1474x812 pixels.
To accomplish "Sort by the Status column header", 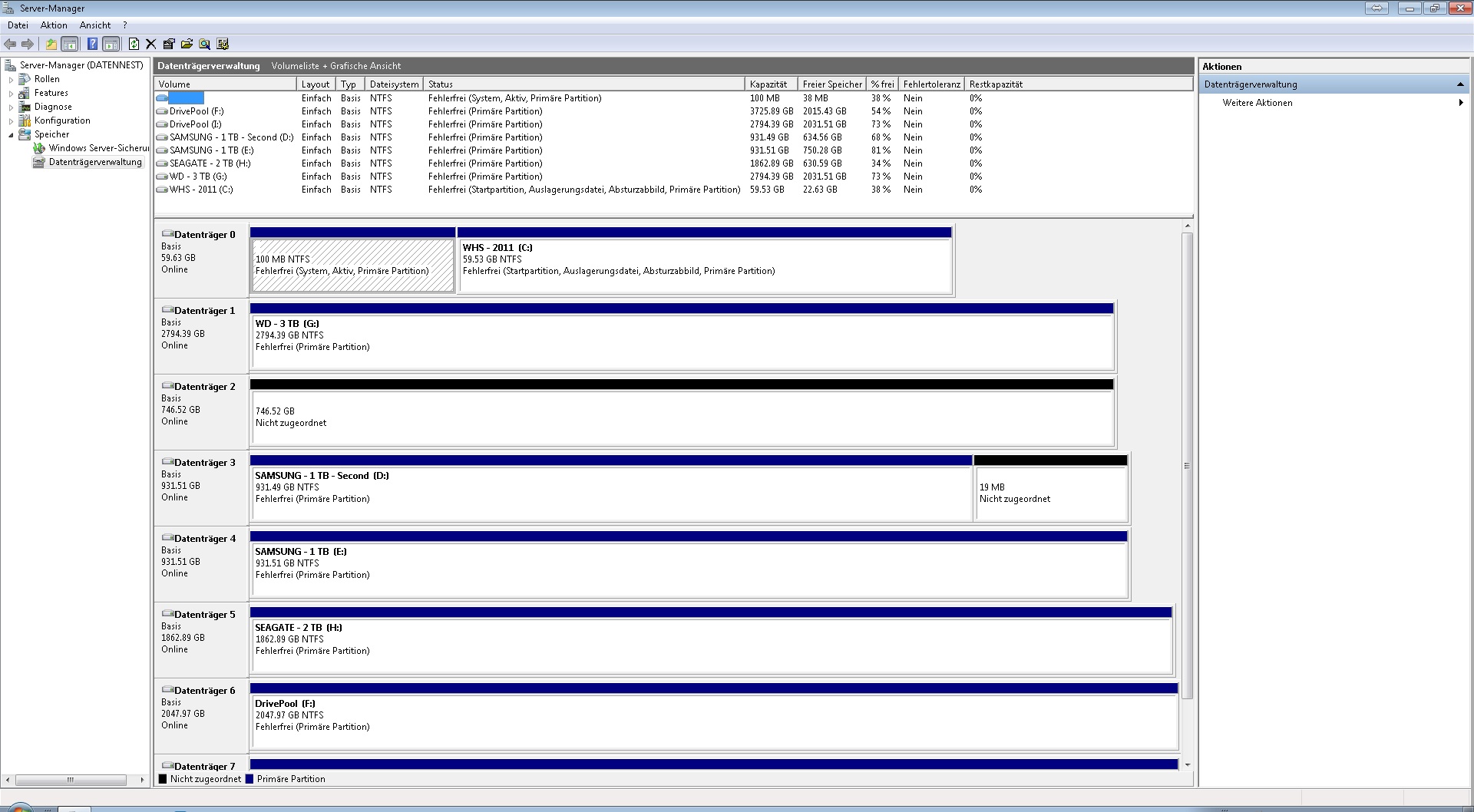I will pyautogui.click(x=583, y=84).
